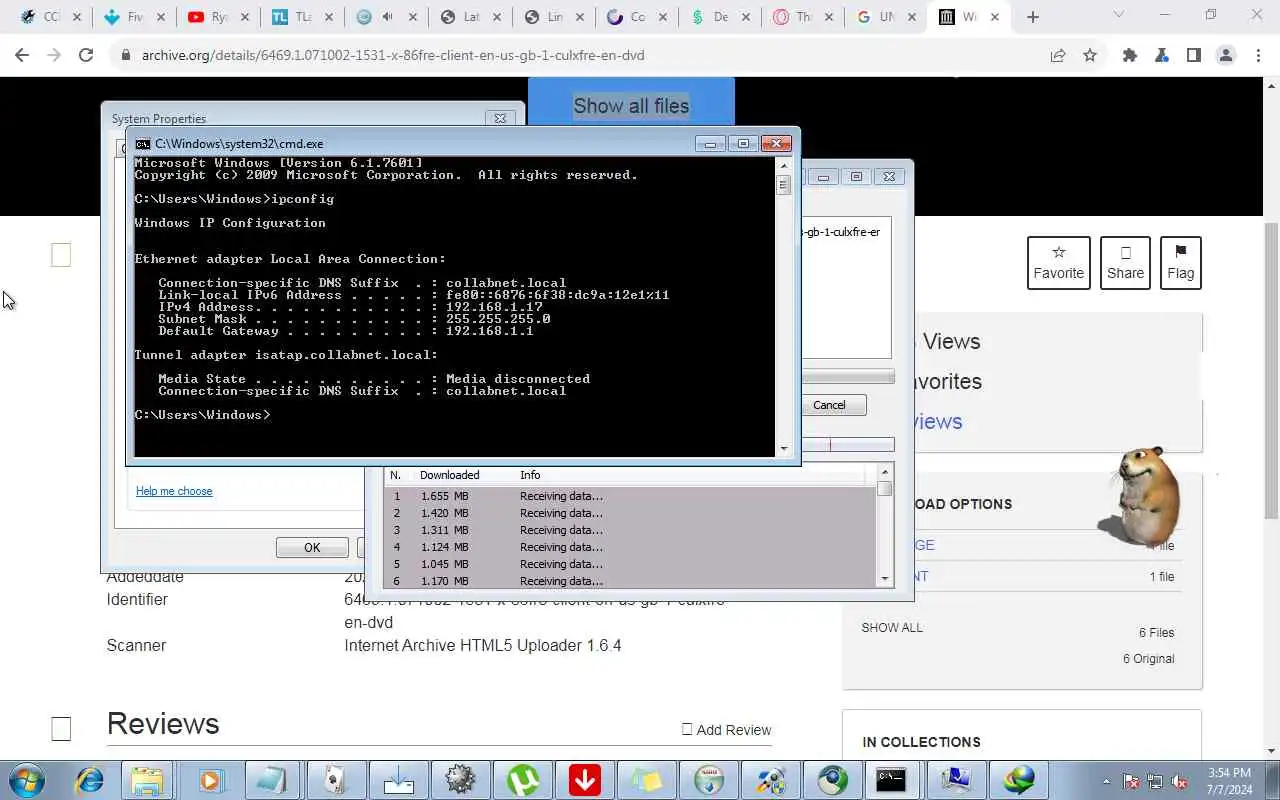This screenshot has height=800, width=1280.
Task: Click the Windows Start orb
Action: [27, 780]
